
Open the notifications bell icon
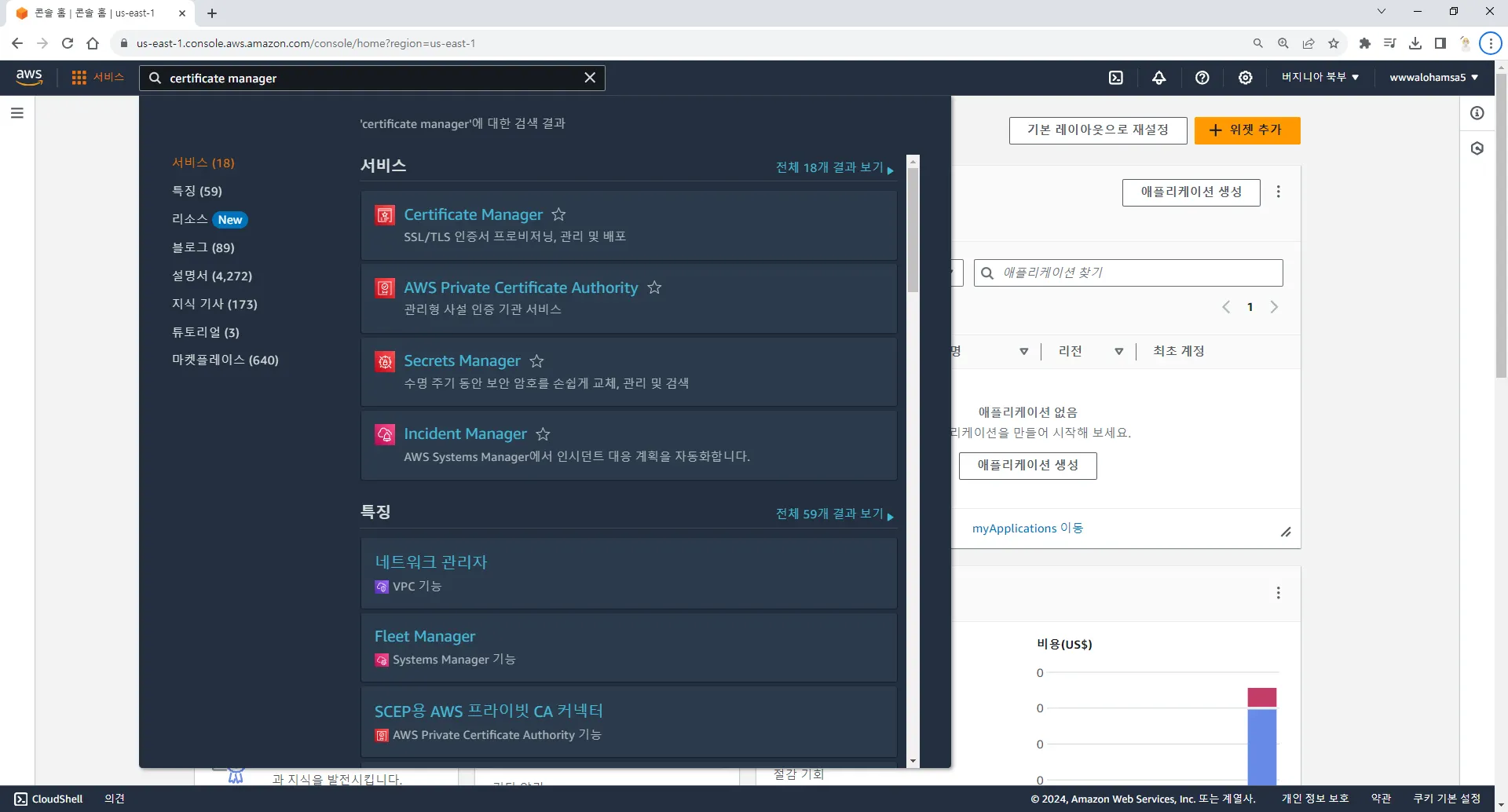tap(1159, 78)
